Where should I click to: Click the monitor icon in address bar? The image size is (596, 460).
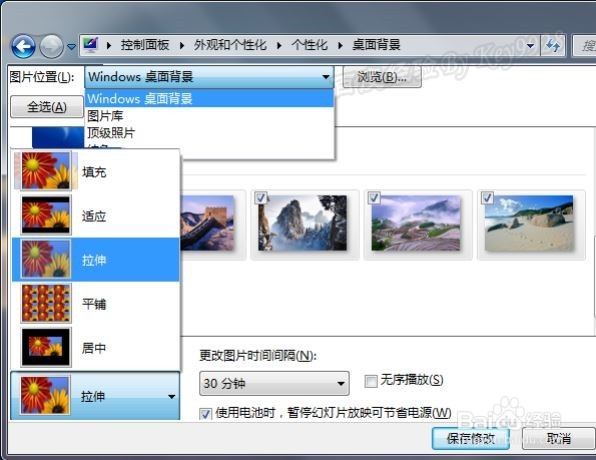(x=91, y=45)
